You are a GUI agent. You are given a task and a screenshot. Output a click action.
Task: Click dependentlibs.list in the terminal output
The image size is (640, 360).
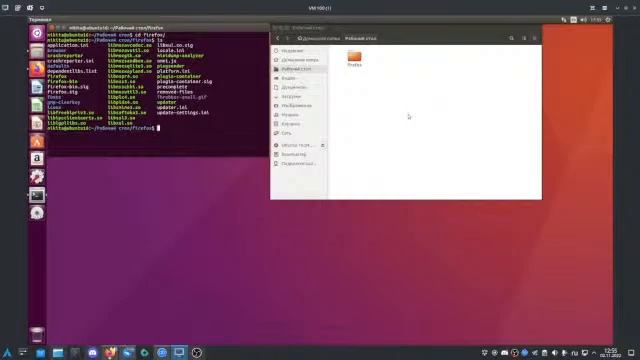click(72, 71)
